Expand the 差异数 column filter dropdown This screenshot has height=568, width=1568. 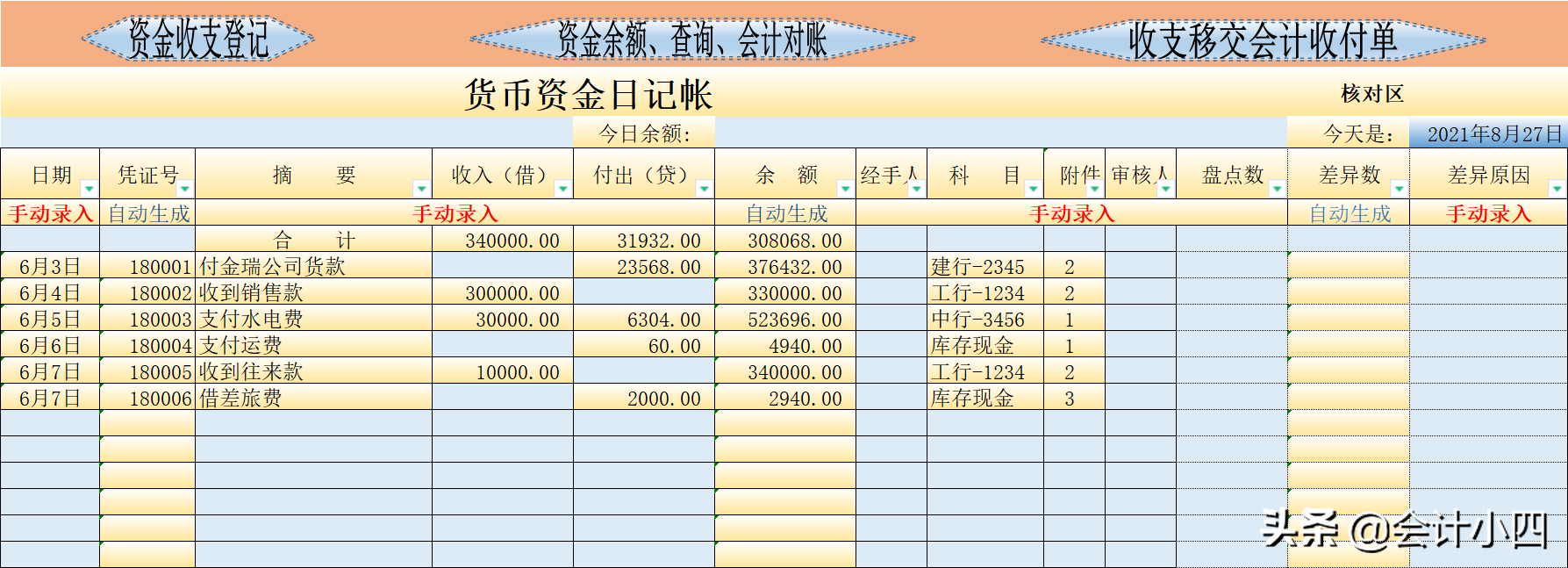1399,188
